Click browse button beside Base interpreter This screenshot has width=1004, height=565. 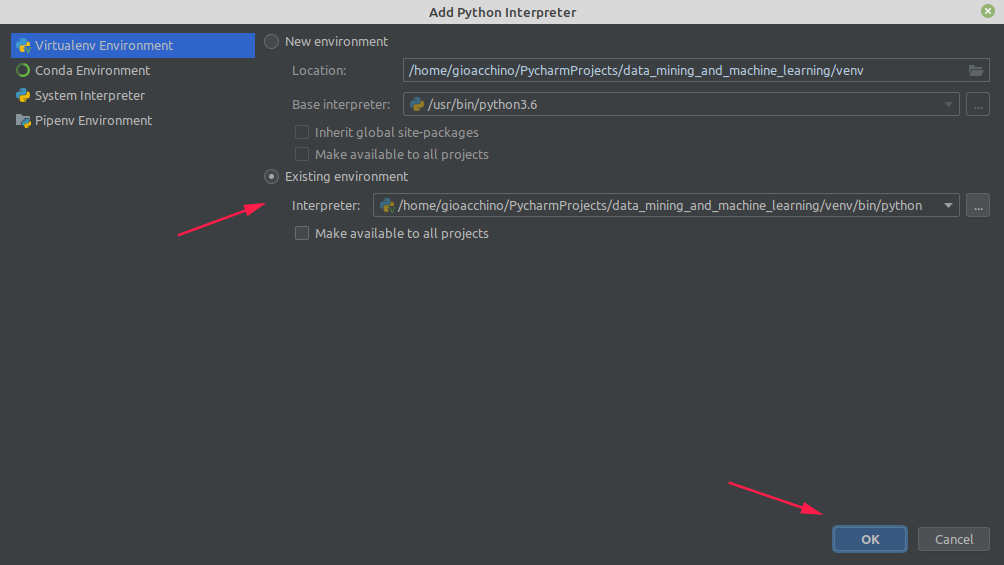tap(978, 104)
